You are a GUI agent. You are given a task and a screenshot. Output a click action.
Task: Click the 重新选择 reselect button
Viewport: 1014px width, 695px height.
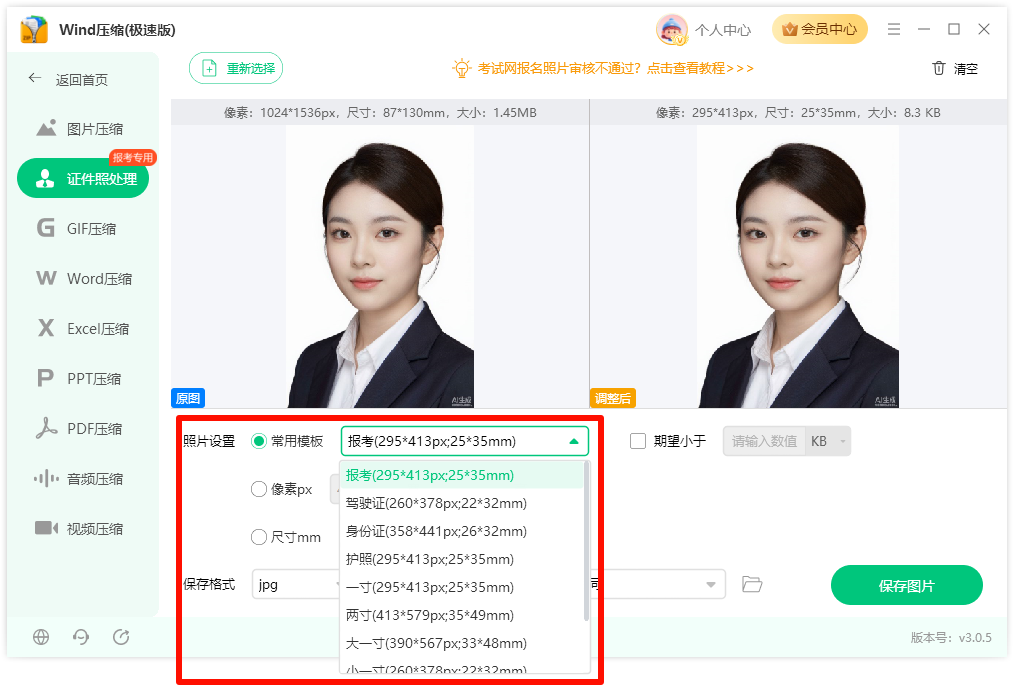point(236,68)
